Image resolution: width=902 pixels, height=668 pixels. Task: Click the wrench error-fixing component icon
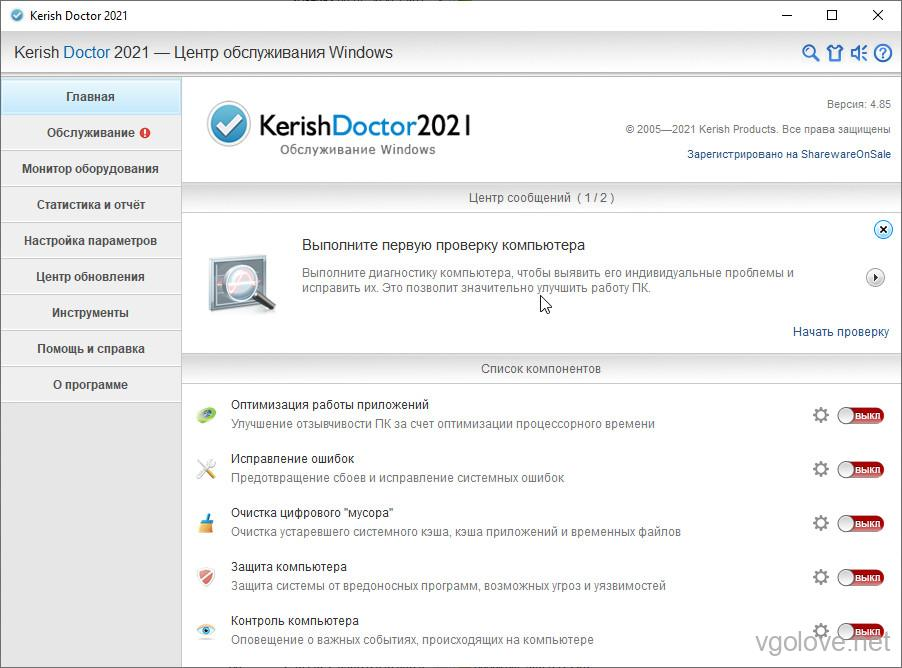click(207, 468)
